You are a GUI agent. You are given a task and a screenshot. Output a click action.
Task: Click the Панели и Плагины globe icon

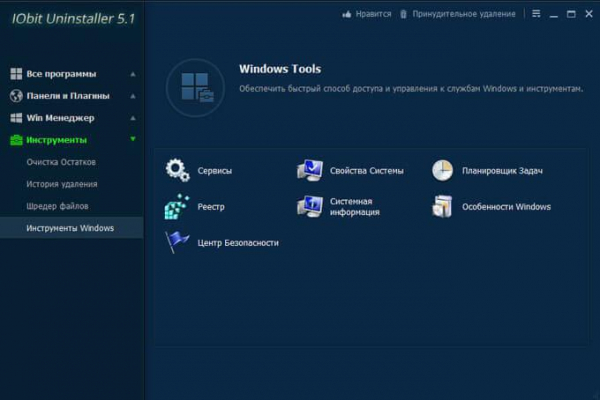click(x=16, y=96)
